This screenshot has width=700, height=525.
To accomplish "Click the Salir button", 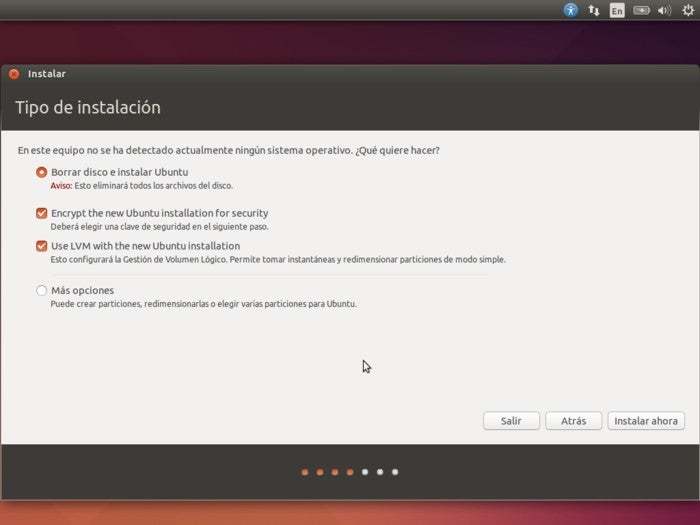I will pos(511,421).
